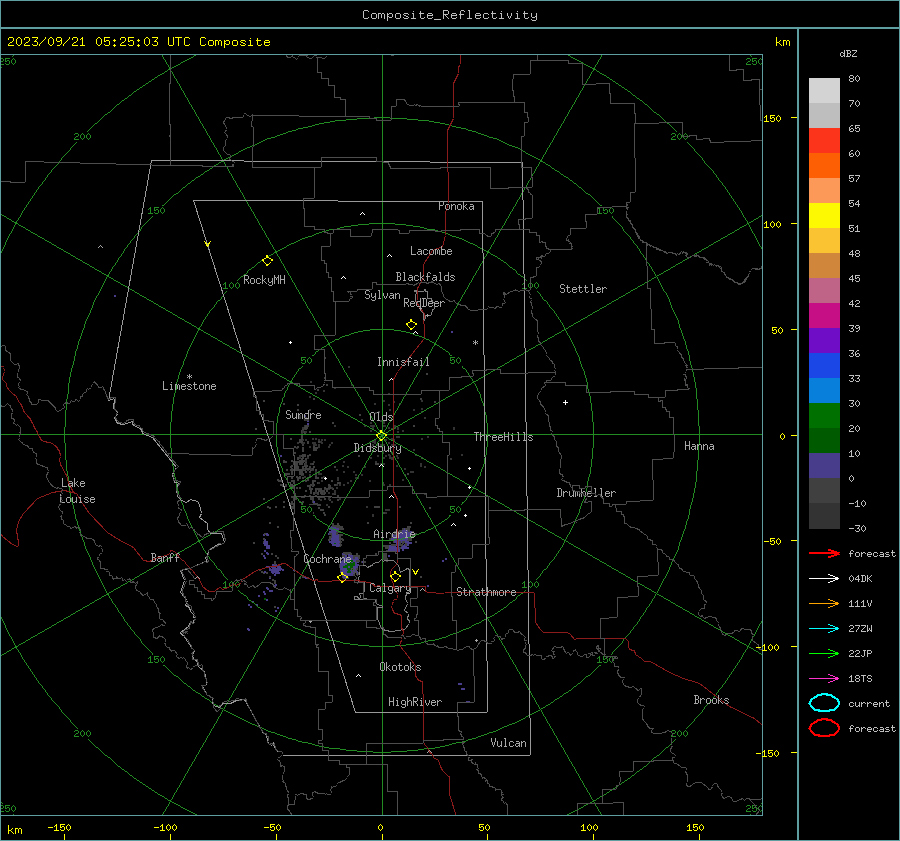Click the 04DK legend text

point(860,578)
